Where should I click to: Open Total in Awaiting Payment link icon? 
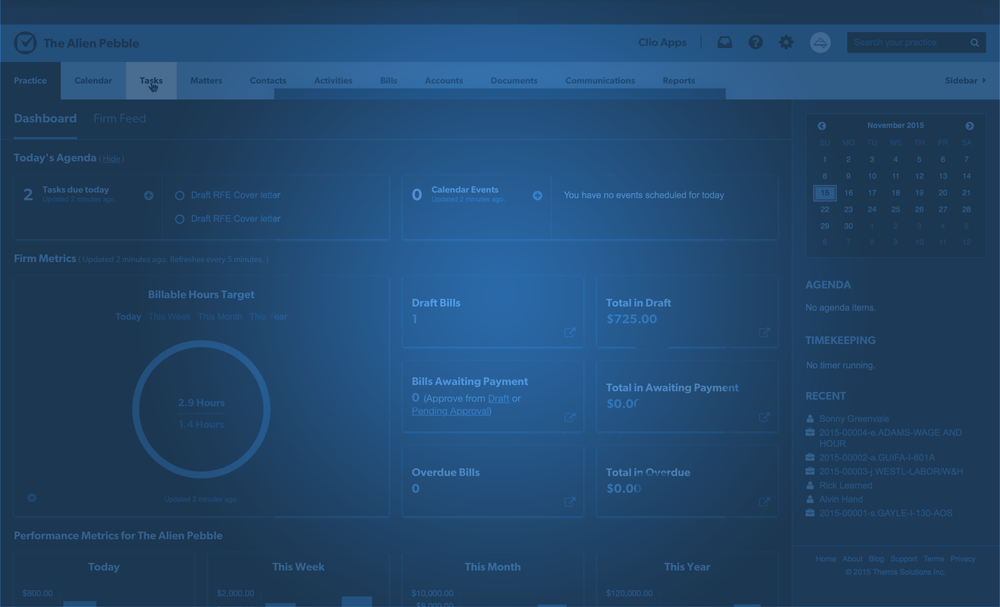(x=764, y=417)
